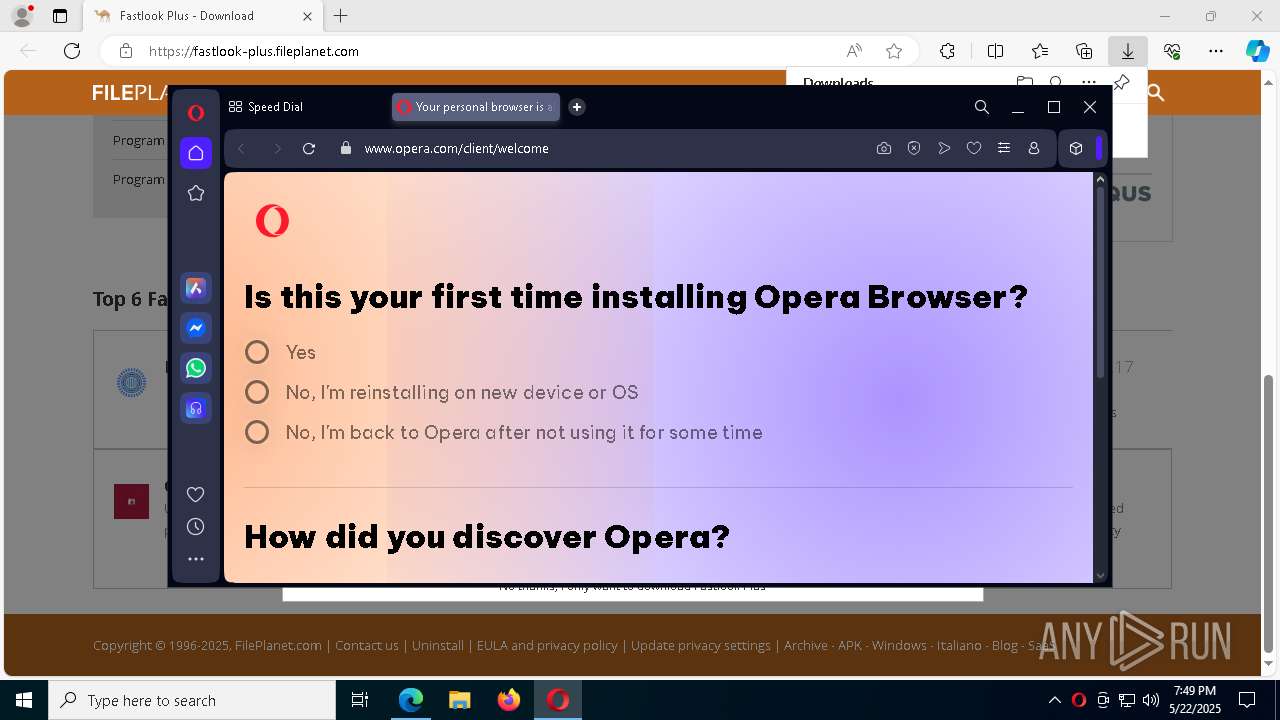This screenshot has width=1280, height=720.
Task: Open Task View on taskbar
Action: tap(360, 700)
